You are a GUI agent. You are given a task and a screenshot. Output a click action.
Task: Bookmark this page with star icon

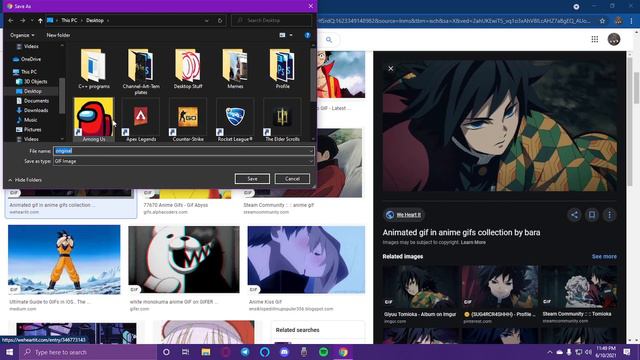[x=602, y=20]
